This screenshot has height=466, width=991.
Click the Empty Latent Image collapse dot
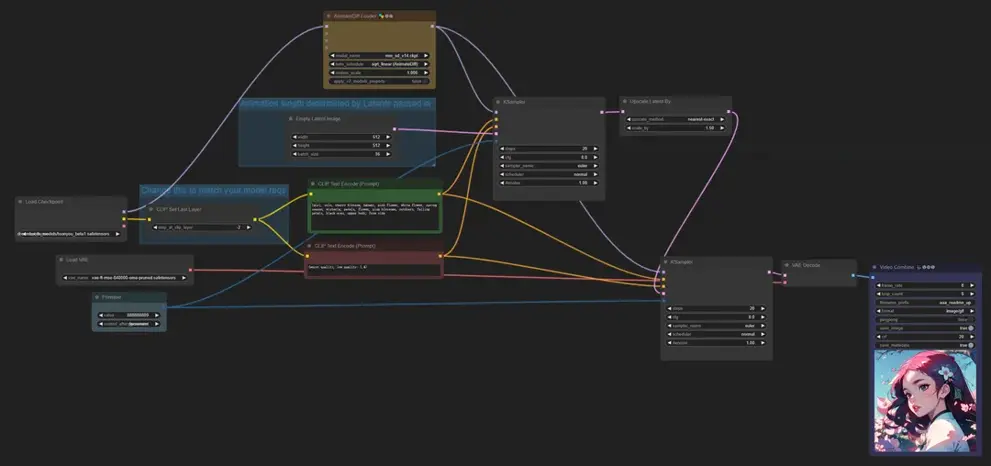pos(290,118)
